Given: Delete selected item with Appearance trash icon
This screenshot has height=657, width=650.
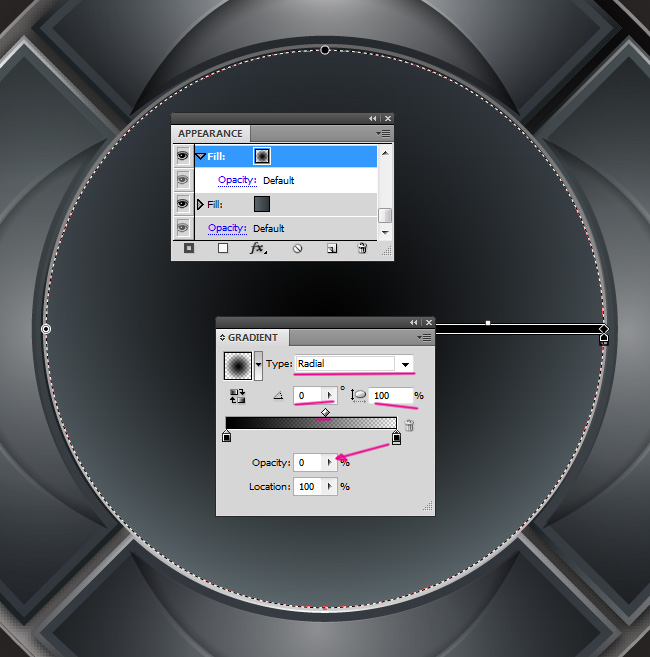Looking at the screenshot, I should [362, 249].
